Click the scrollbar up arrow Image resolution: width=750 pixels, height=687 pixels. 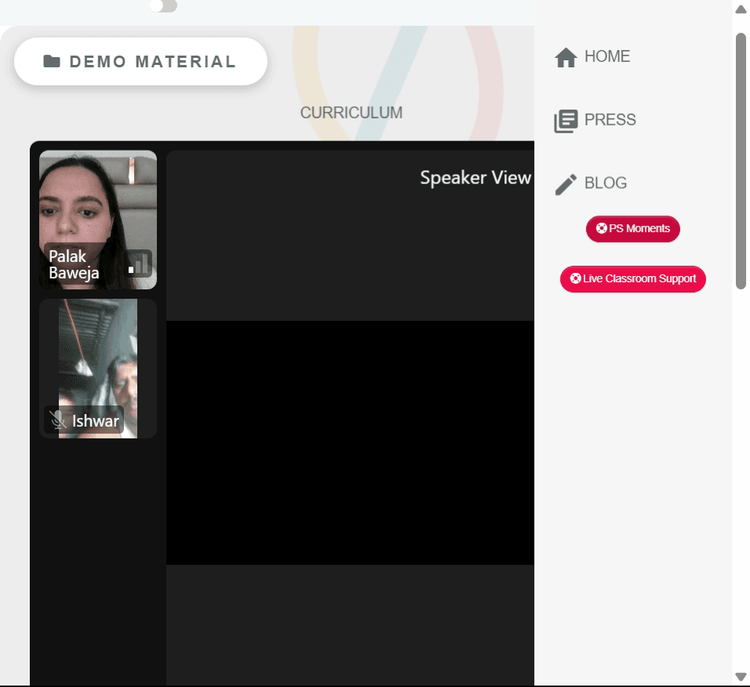(x=740, y=10)
